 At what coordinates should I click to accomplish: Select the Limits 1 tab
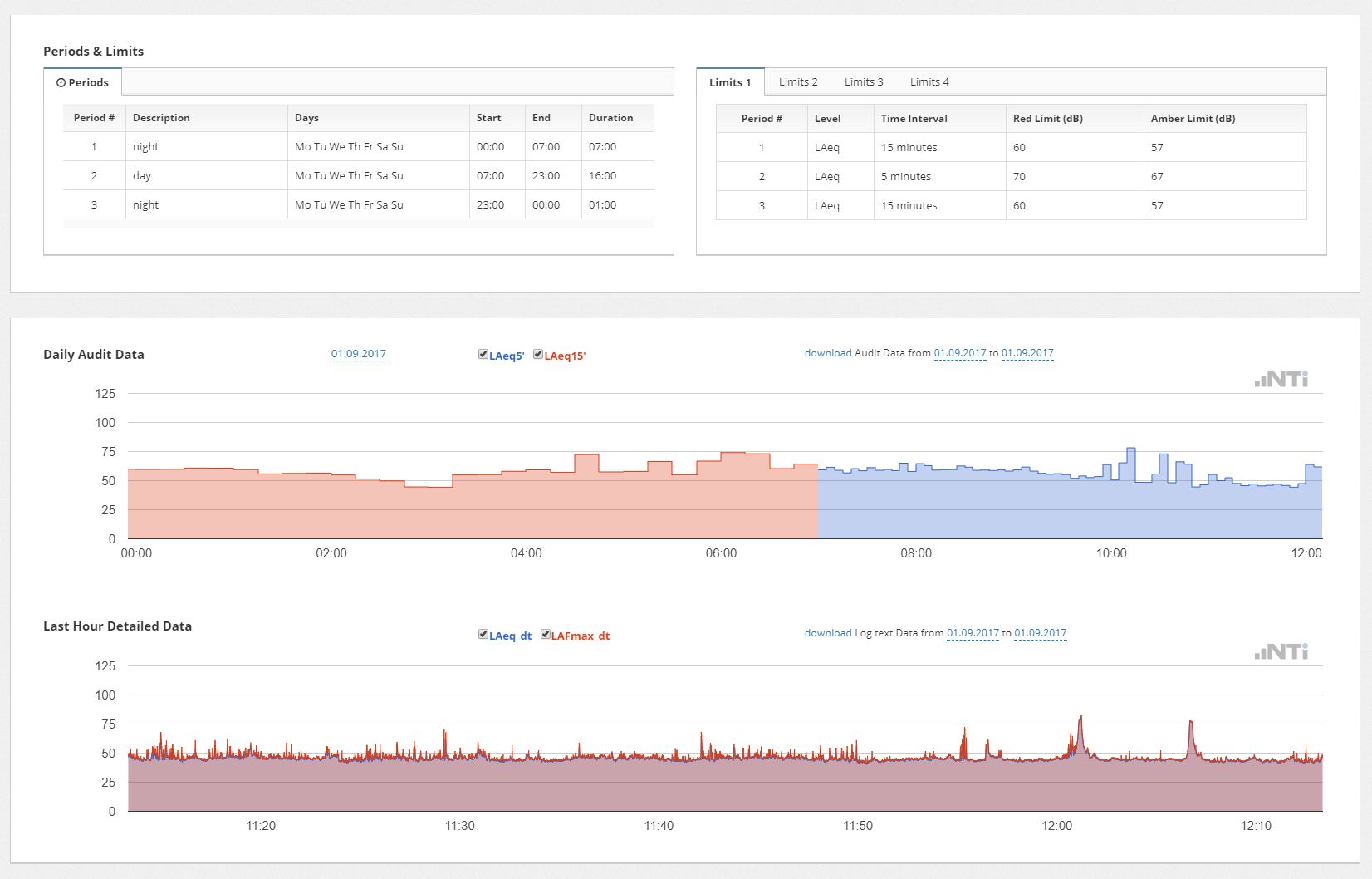pyautogui.click(x=730, y=82)
